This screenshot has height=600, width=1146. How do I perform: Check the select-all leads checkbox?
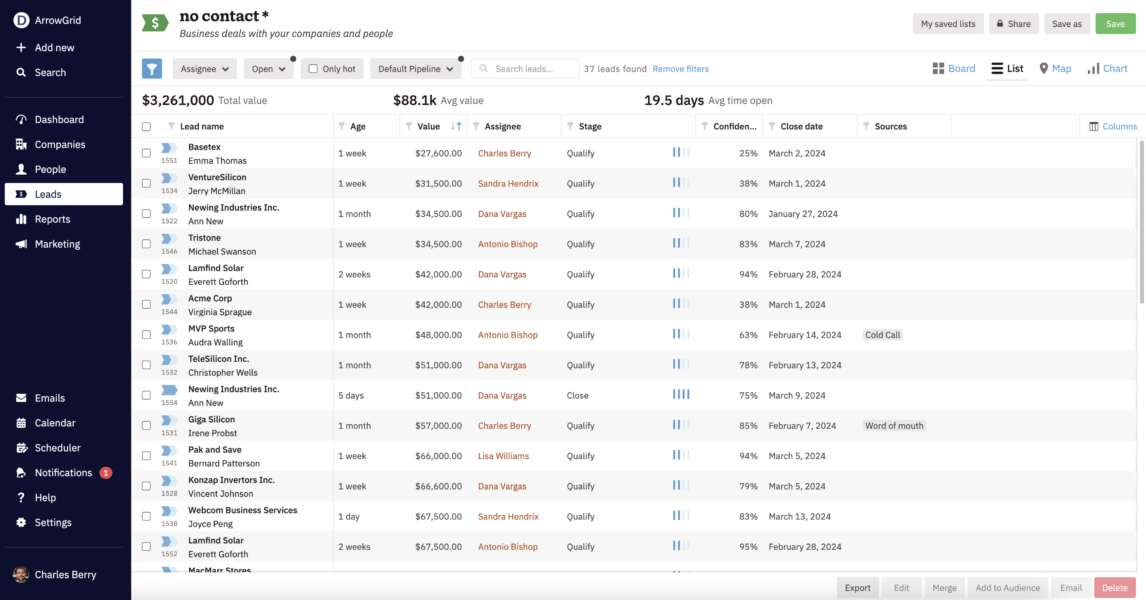(x=145, y=127)
